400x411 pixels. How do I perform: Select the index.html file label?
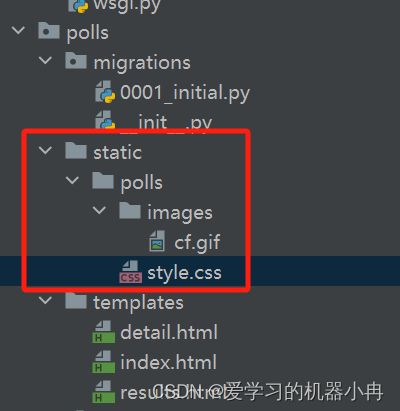(x=169, y=362)
